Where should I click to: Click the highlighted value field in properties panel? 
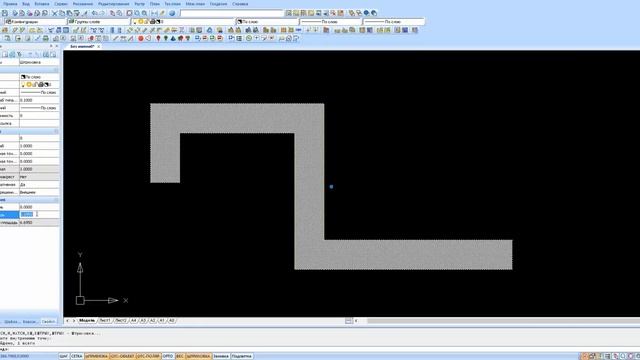click(39, 214)
